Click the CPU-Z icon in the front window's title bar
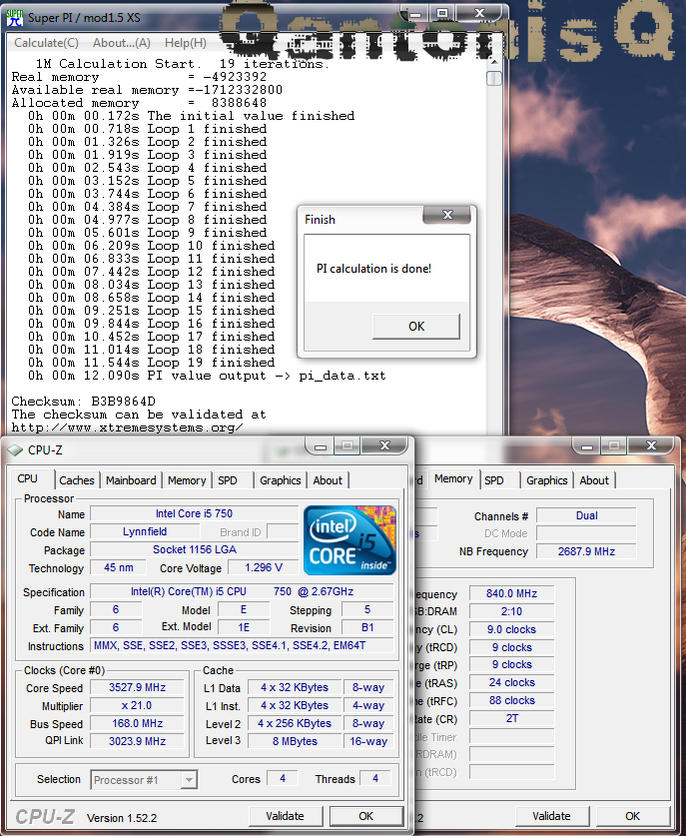This screenshot has width=686, height=836. coord(15,451)
